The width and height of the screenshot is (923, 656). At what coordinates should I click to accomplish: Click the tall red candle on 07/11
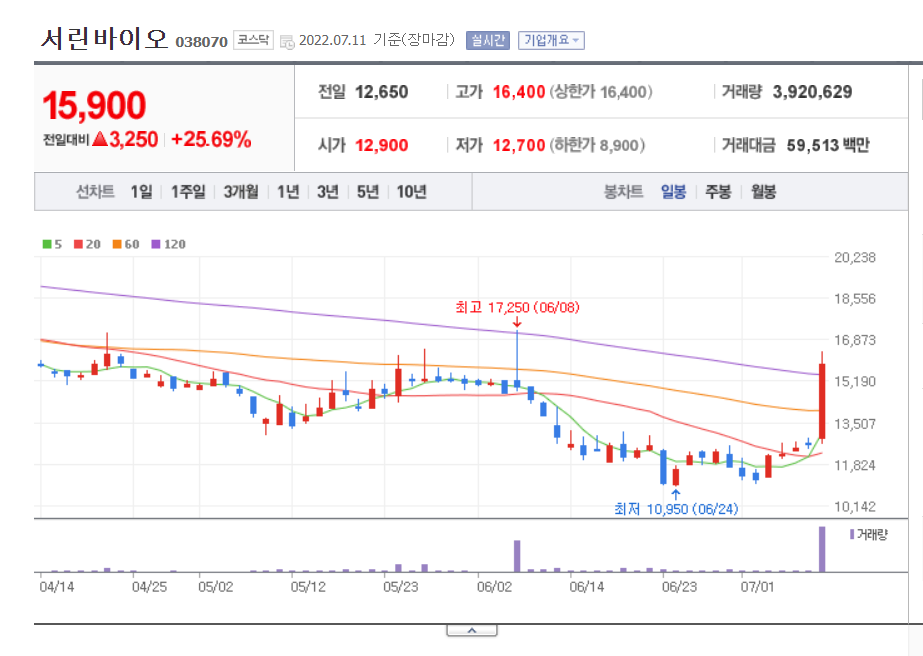click(x=822, y=401)
